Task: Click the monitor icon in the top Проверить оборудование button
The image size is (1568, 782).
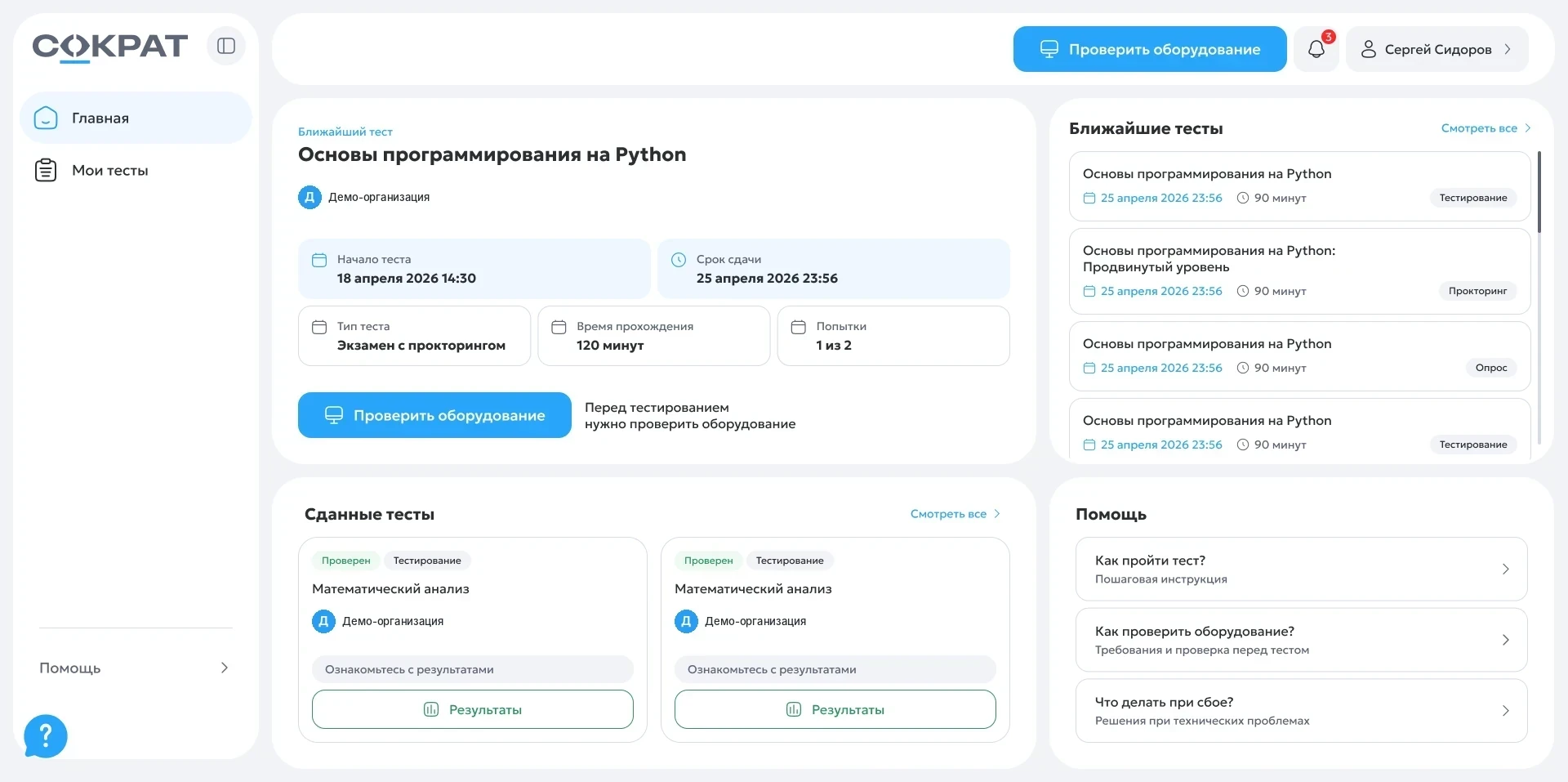Action: click(1049, 49)
